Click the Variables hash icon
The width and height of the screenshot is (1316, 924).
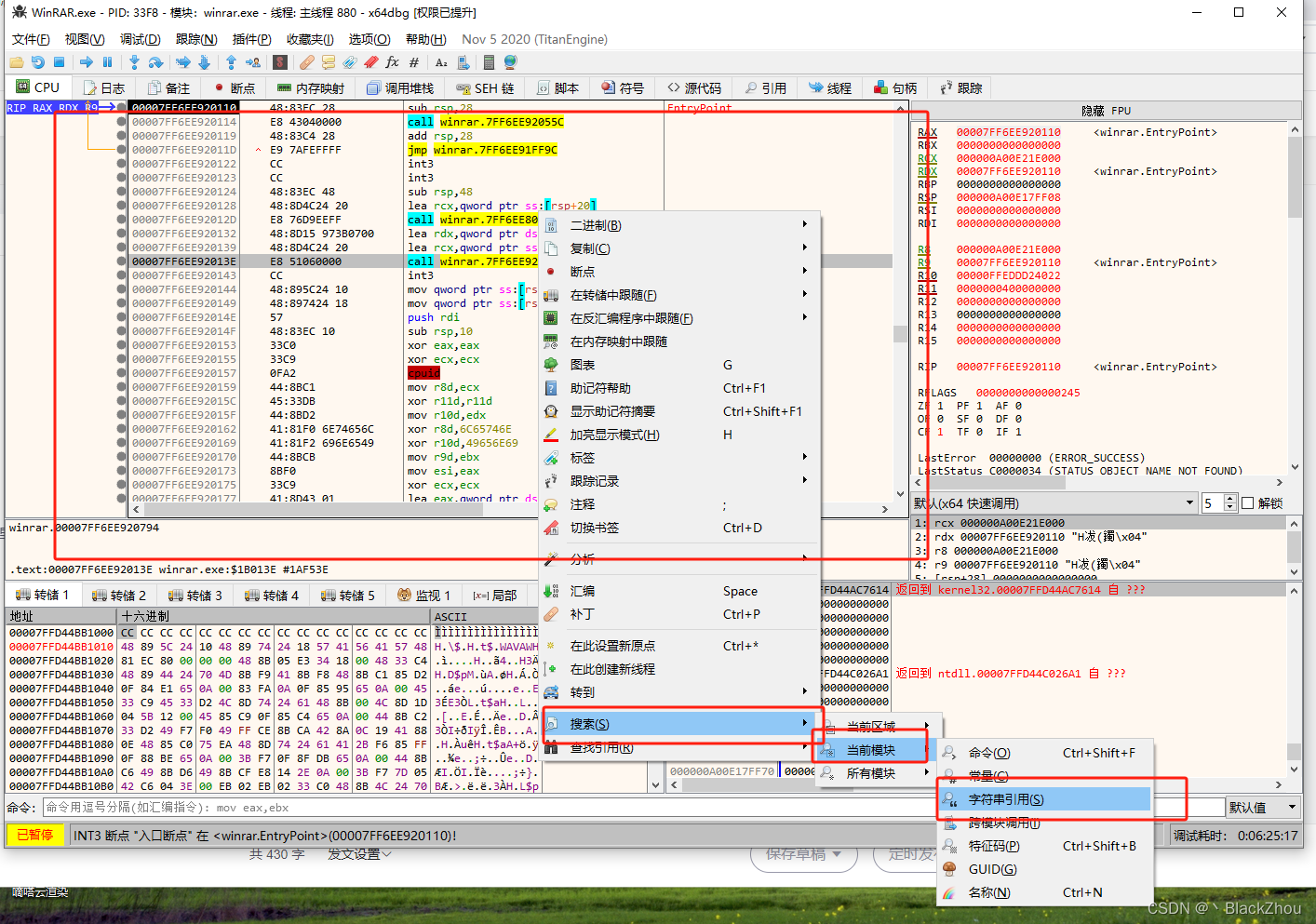coord(414,62)
